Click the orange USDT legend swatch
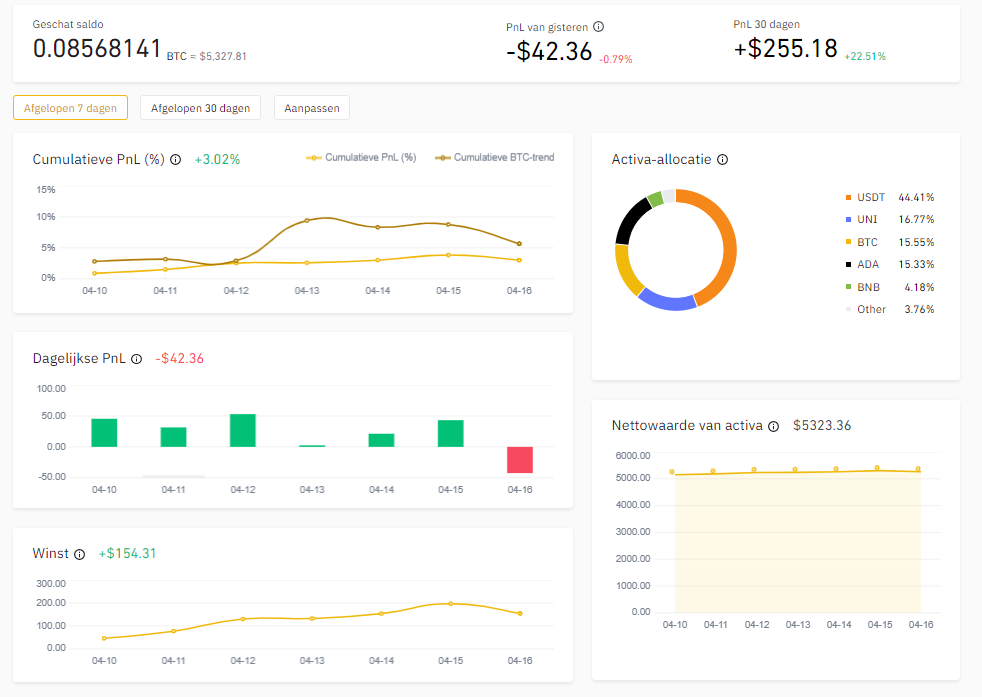Viewport: 982px width, 697px height. (x=848, y=198)
